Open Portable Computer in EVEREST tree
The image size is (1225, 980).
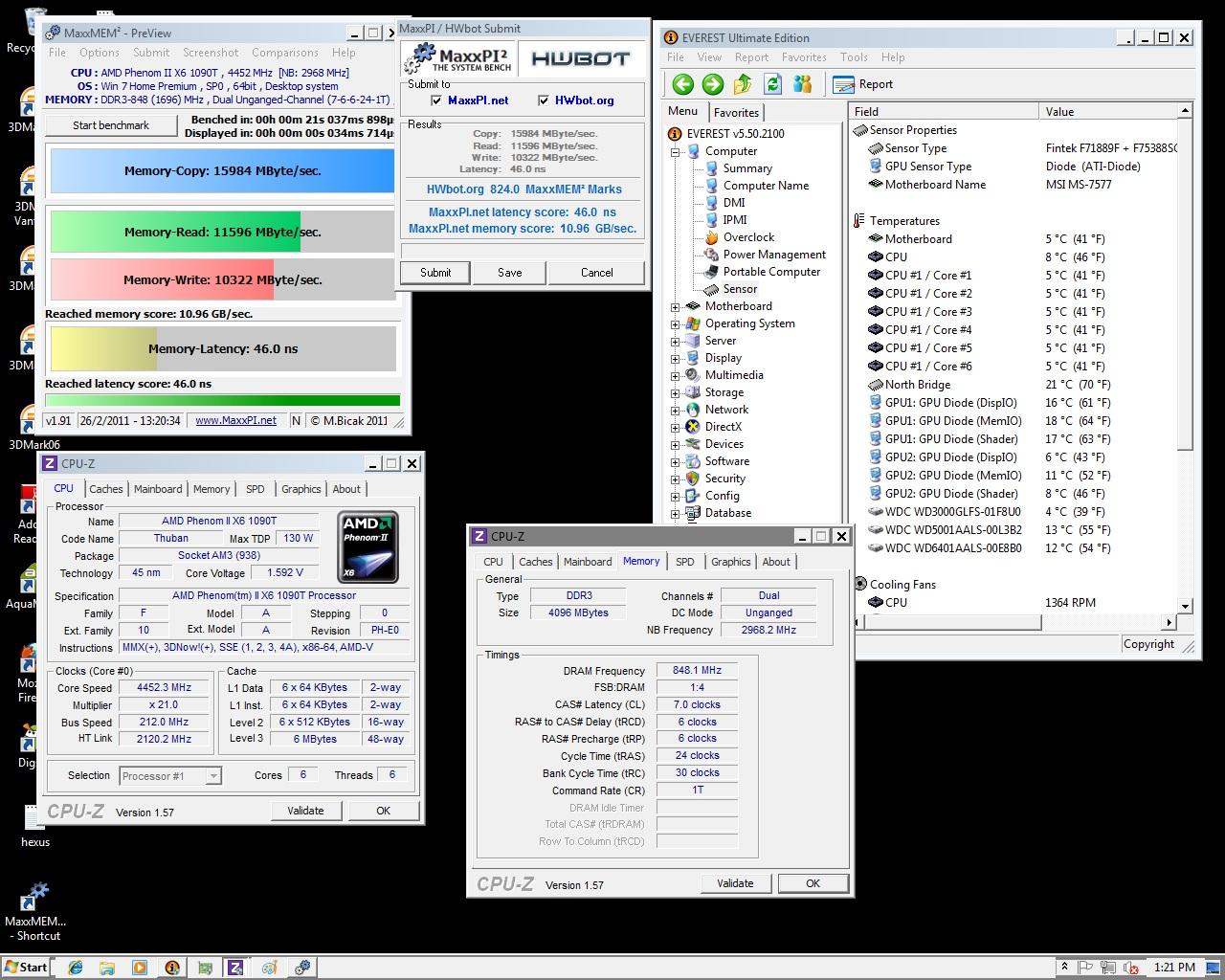click(770, 272)
